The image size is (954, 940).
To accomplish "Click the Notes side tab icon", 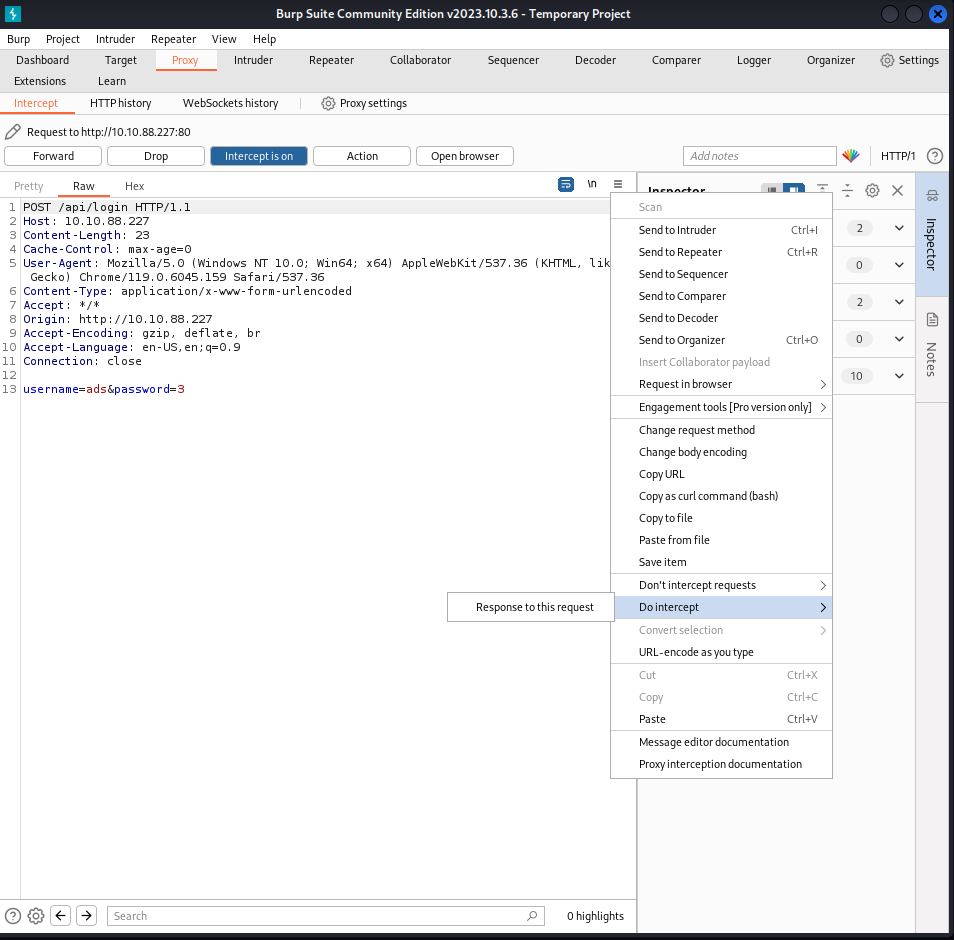I will [932, 319].
